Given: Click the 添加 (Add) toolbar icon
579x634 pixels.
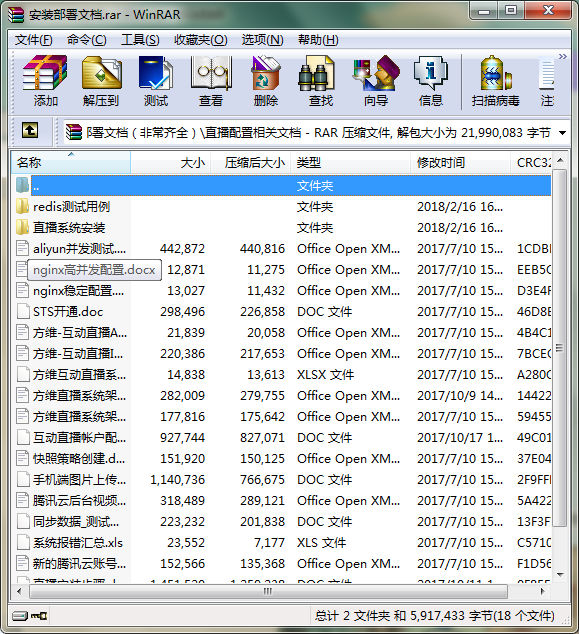Looking at the screenshot, I should [45, 81].
